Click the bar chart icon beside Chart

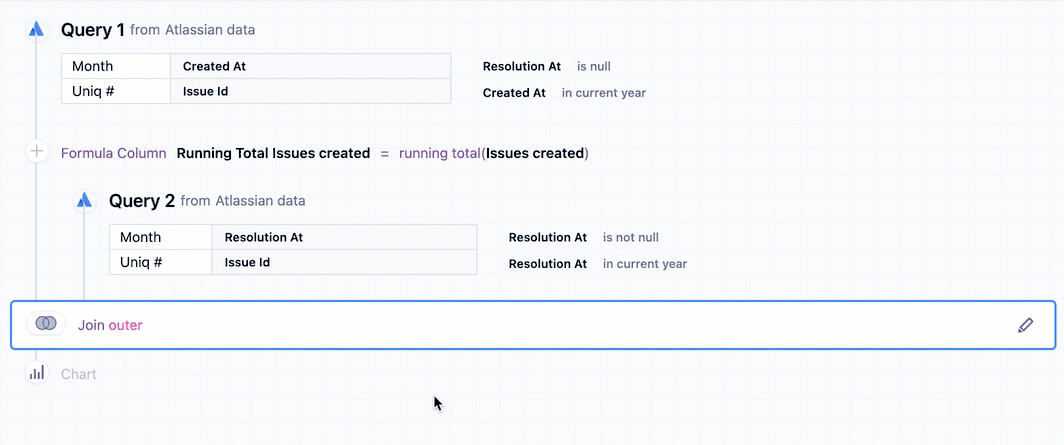tap(37, 372)
